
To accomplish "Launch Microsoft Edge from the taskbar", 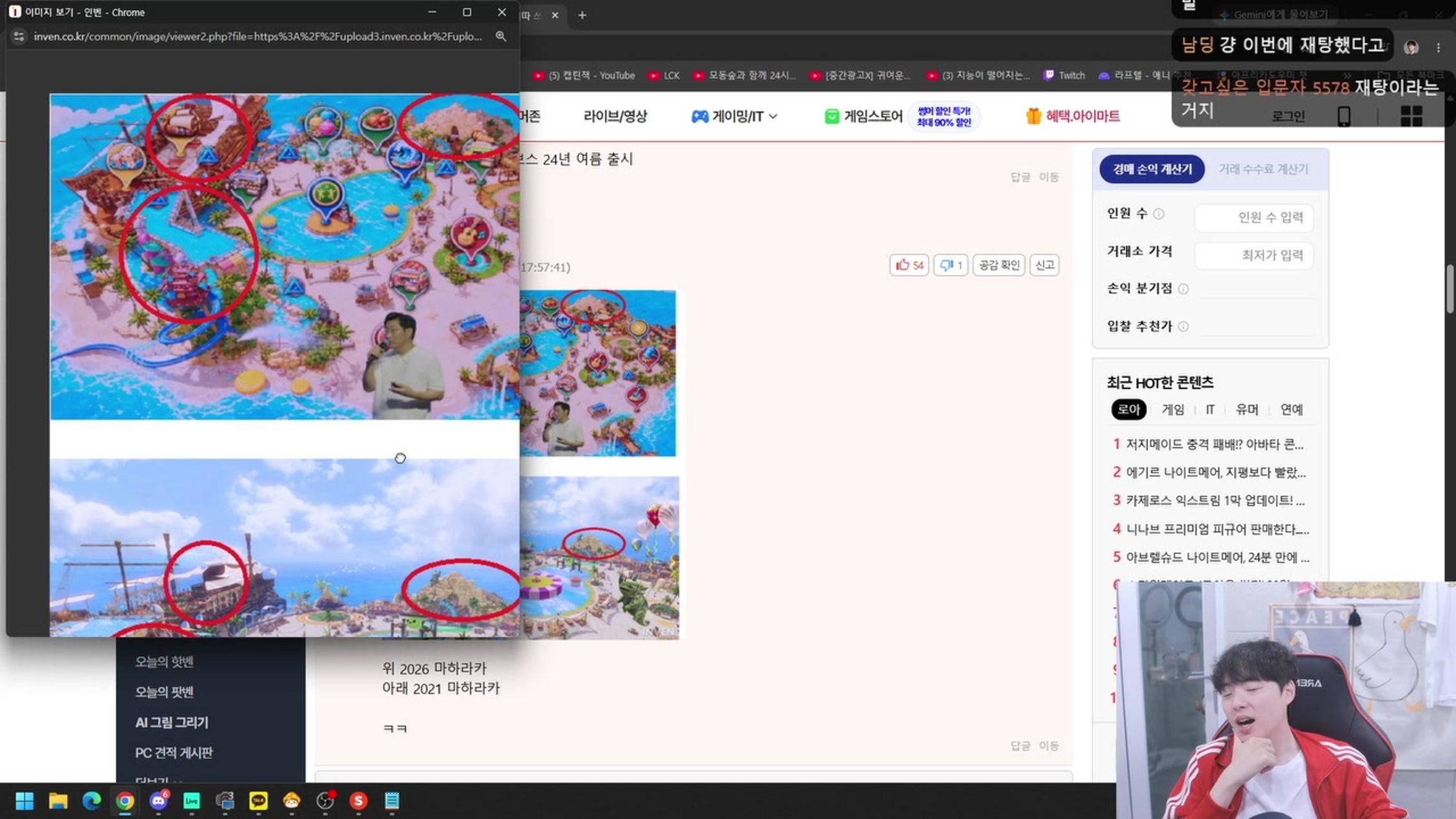I will coord(91,800).
